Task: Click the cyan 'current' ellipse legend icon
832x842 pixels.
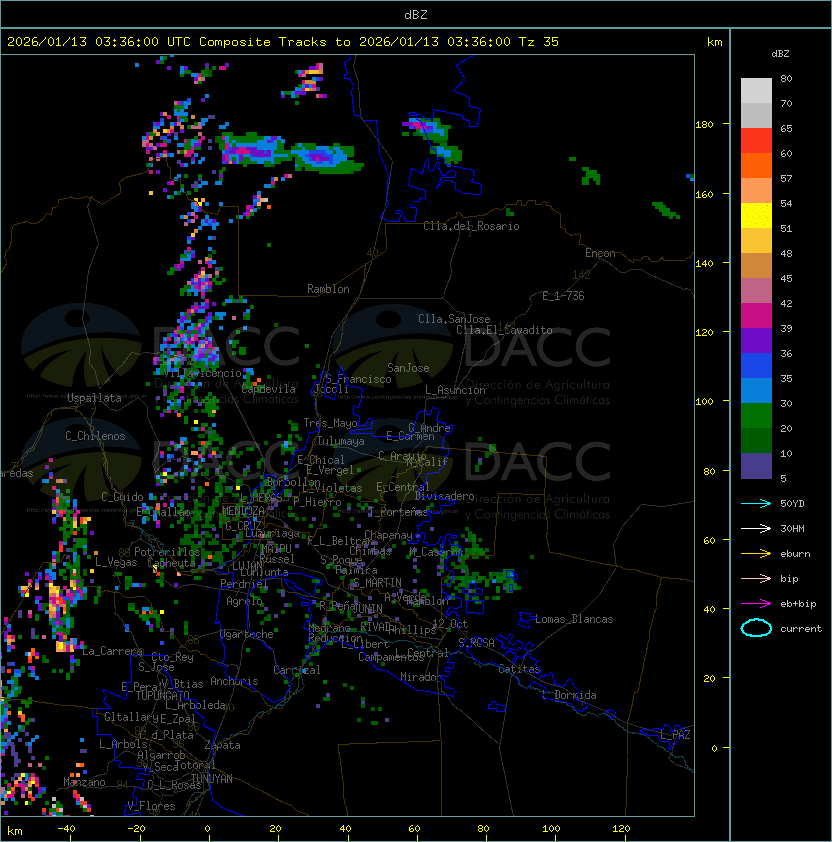Action: pyautogui.click(x=756, y=628)
